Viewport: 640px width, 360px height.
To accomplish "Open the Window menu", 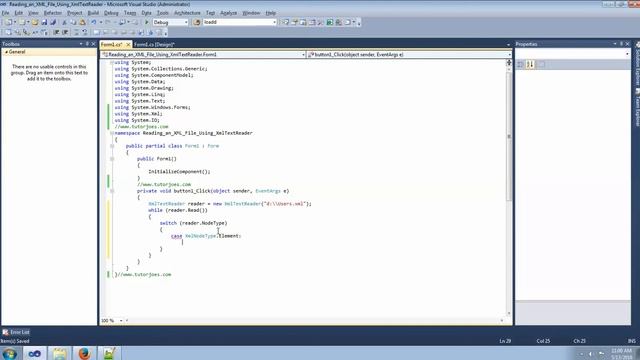I will (x=251, y=13).
